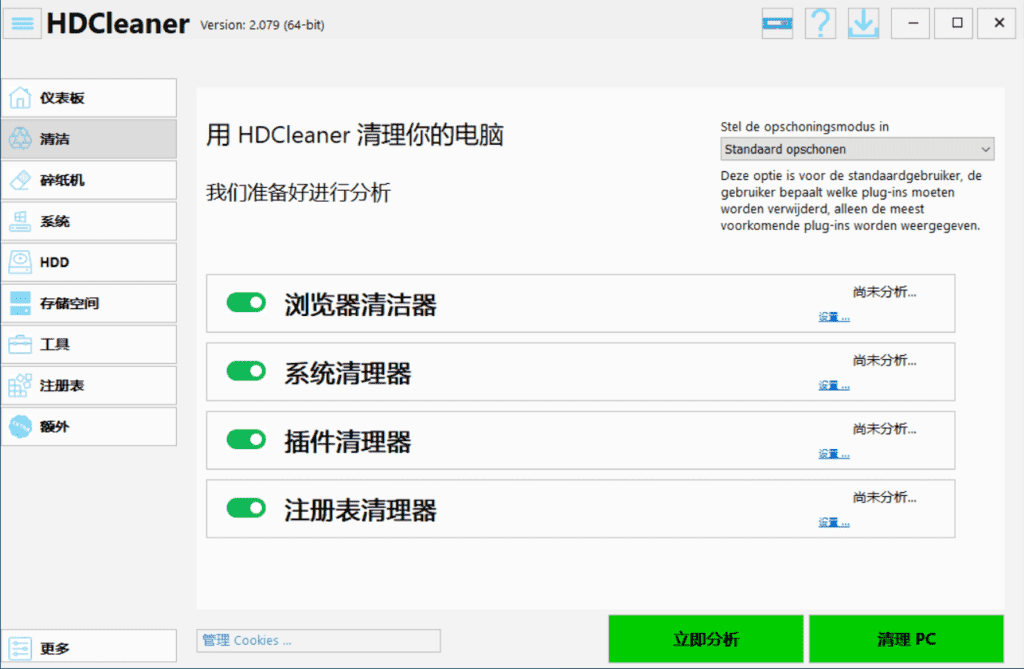
Task: Open the help question mark icon
Action: [x=820, y=22]
